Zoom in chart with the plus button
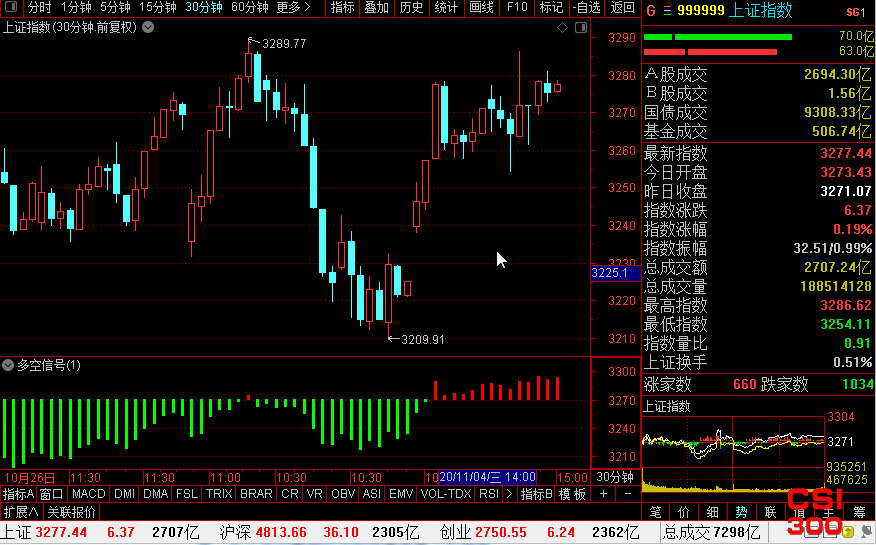The image size is (876, 545). pyautogui.click(x=603, y=494)
